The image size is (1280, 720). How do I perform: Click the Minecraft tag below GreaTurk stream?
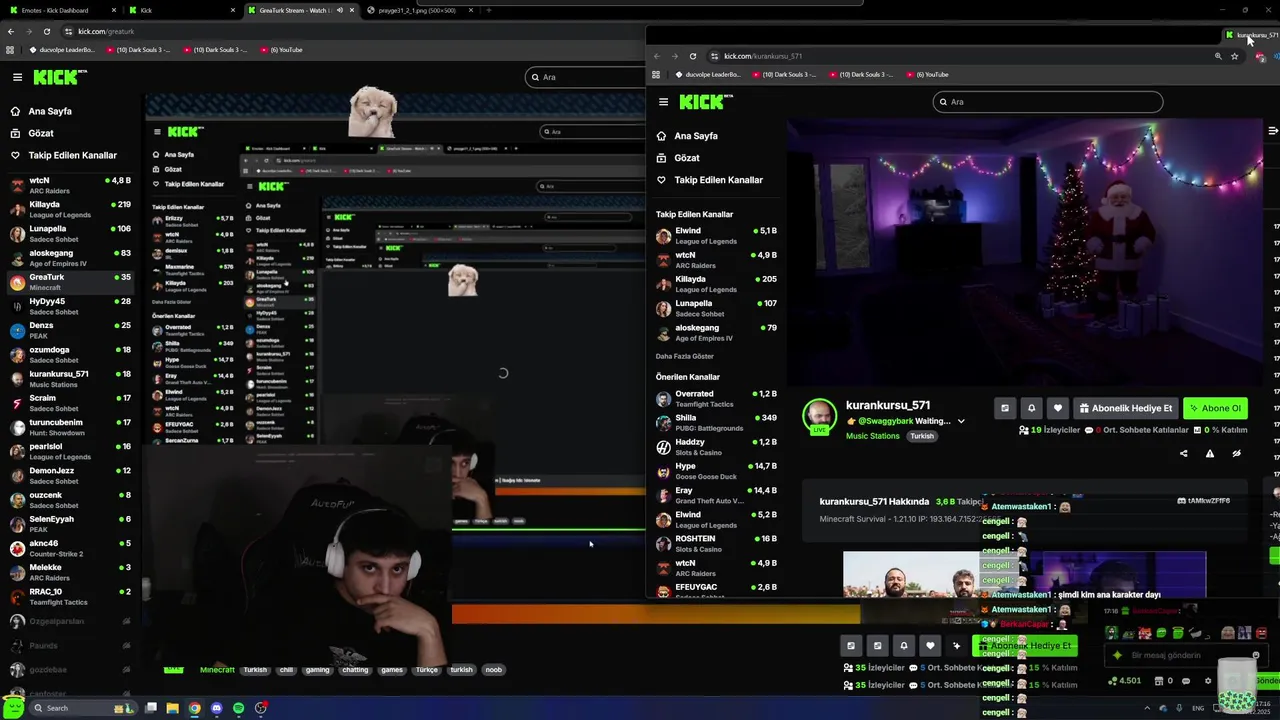(217, 670)
